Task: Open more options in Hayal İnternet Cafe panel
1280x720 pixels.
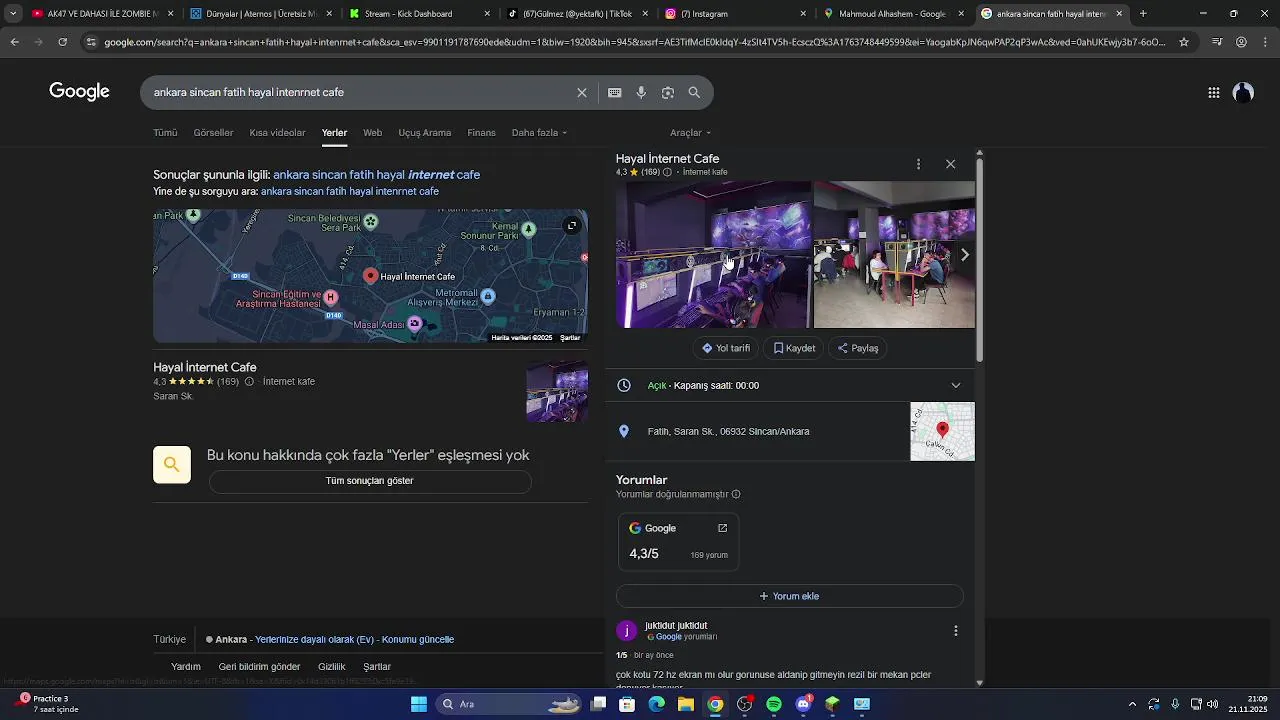Action: [918, 164]
